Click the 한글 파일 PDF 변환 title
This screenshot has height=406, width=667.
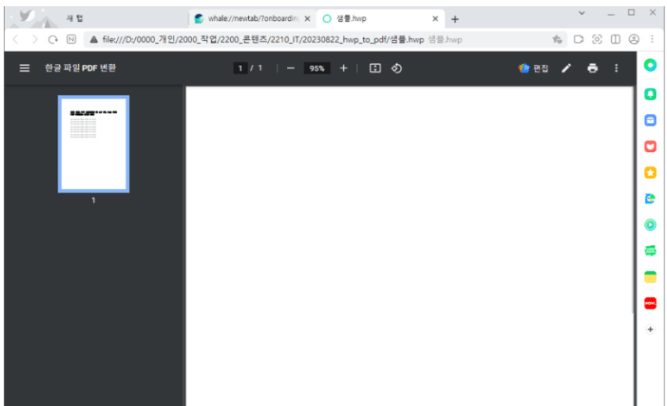click(x=80, y=68)
